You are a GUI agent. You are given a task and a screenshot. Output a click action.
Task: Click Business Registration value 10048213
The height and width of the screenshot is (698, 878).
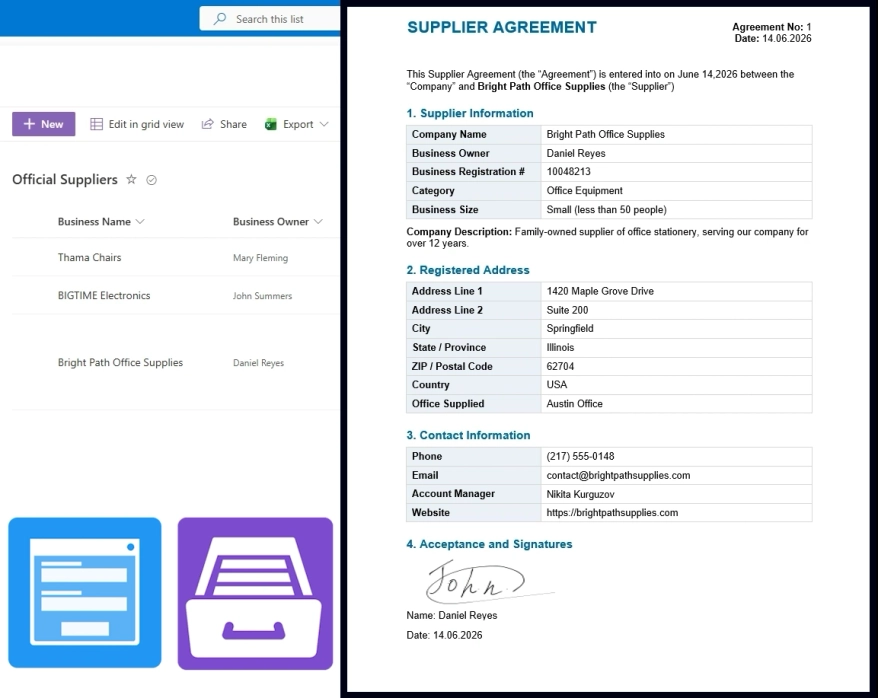click(x=568, y=171)
